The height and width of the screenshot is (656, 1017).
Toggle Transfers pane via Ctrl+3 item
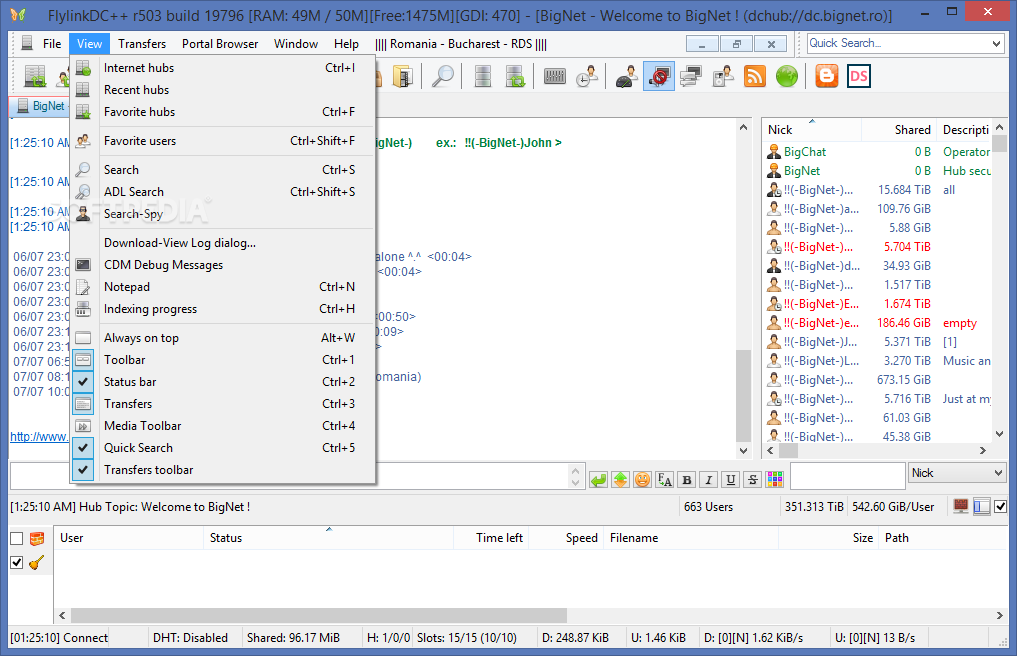(x=223, y=404)
